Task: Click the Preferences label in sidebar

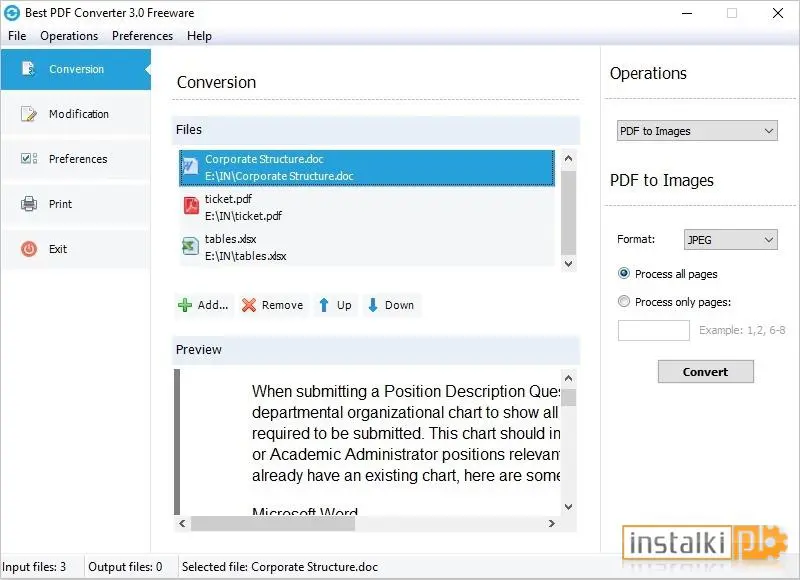Action: pyautogui.click(x=78, y=159)
